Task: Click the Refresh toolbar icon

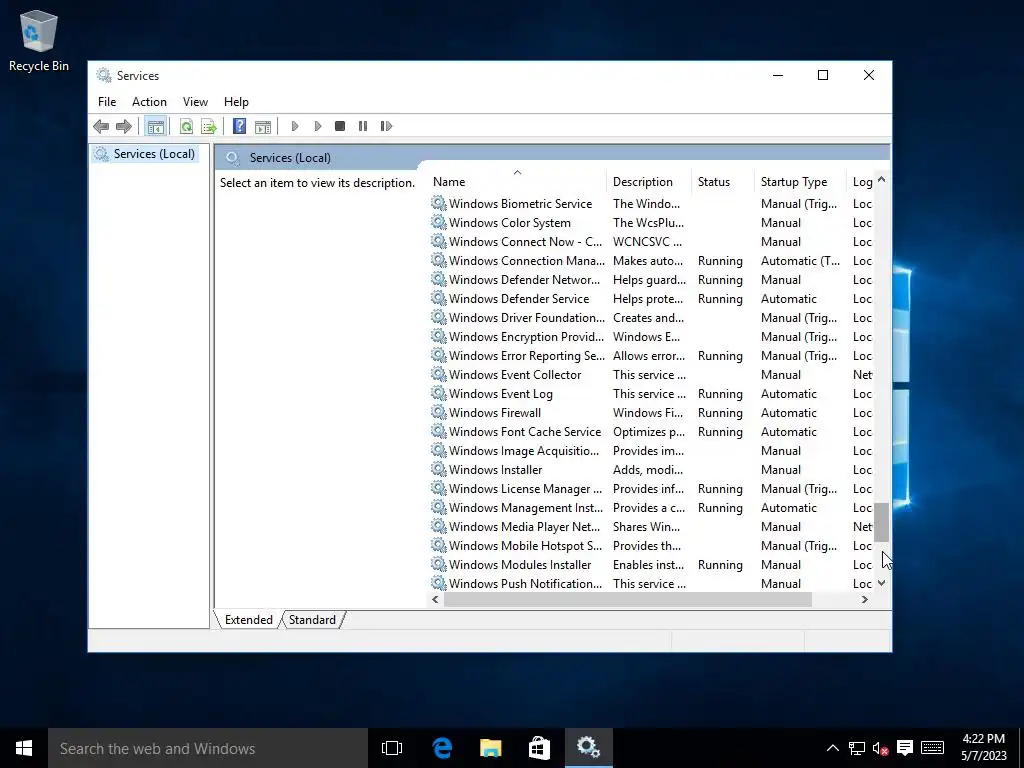Action: (x=186, y=126)
